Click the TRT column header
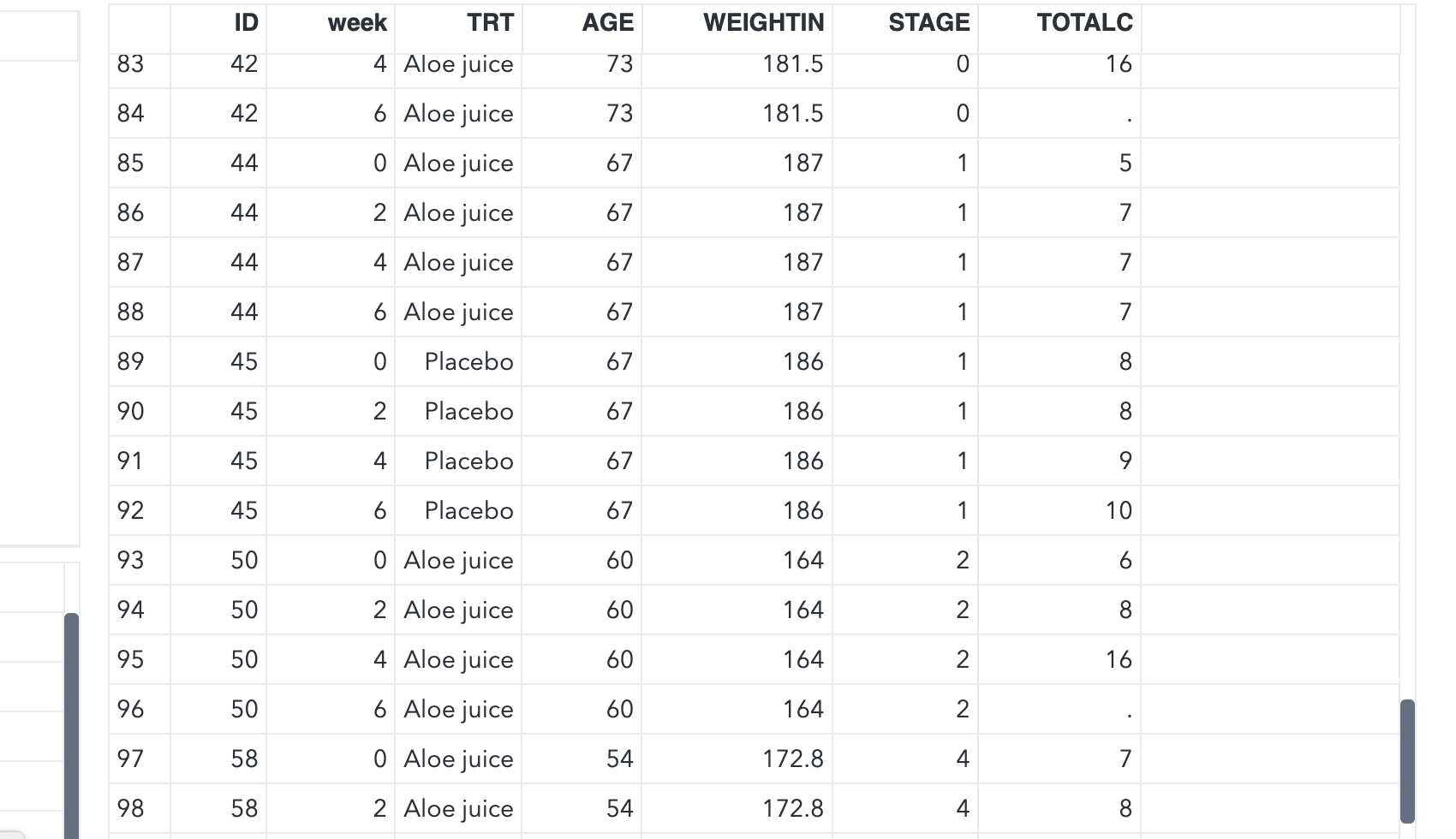This screenshot has height=839, width=1456. [x=458, y=23]
